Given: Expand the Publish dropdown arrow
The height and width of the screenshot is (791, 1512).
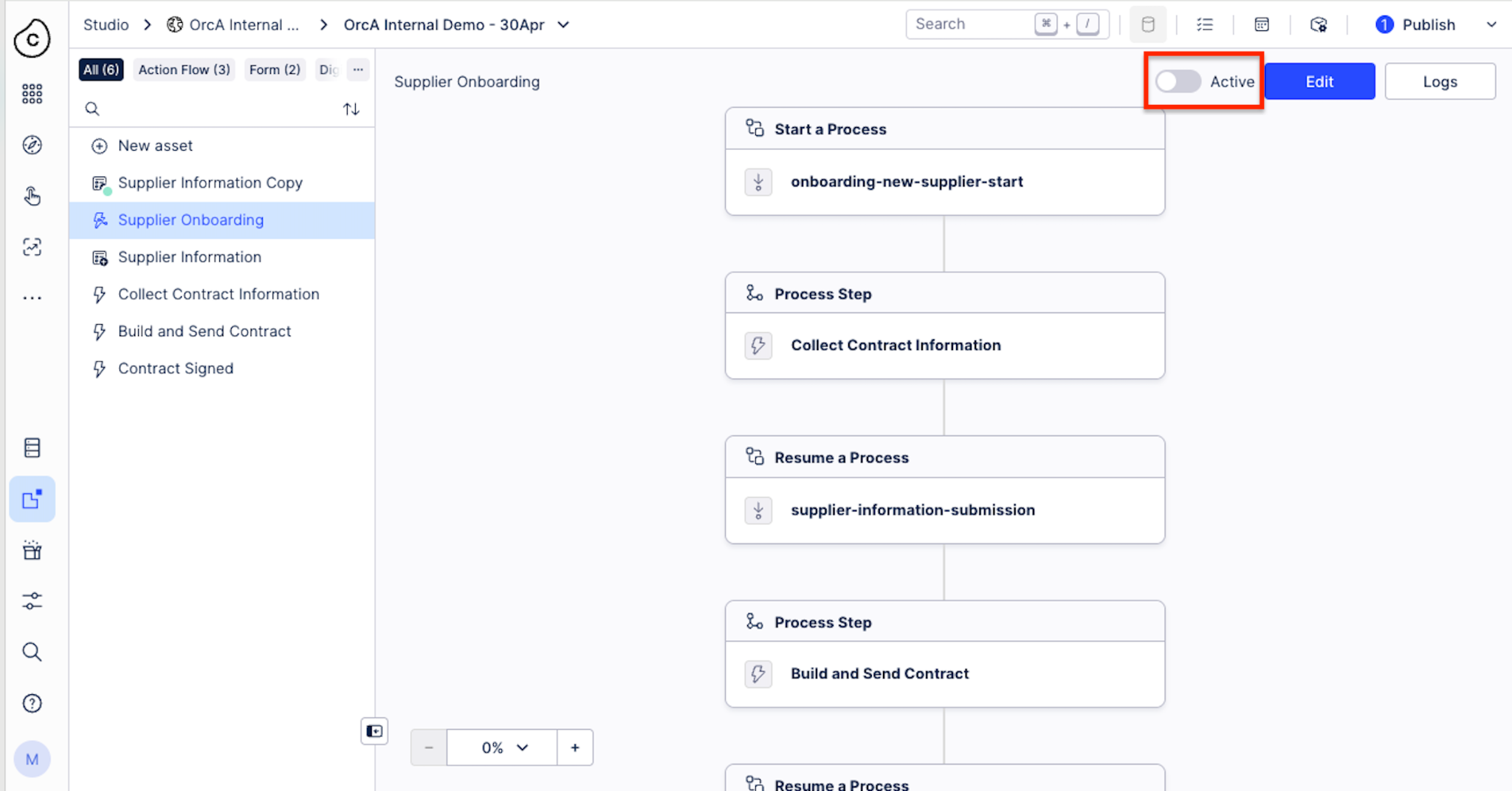Looking at the screenshot, I should pyautogui.click(x=1491, y=24).
